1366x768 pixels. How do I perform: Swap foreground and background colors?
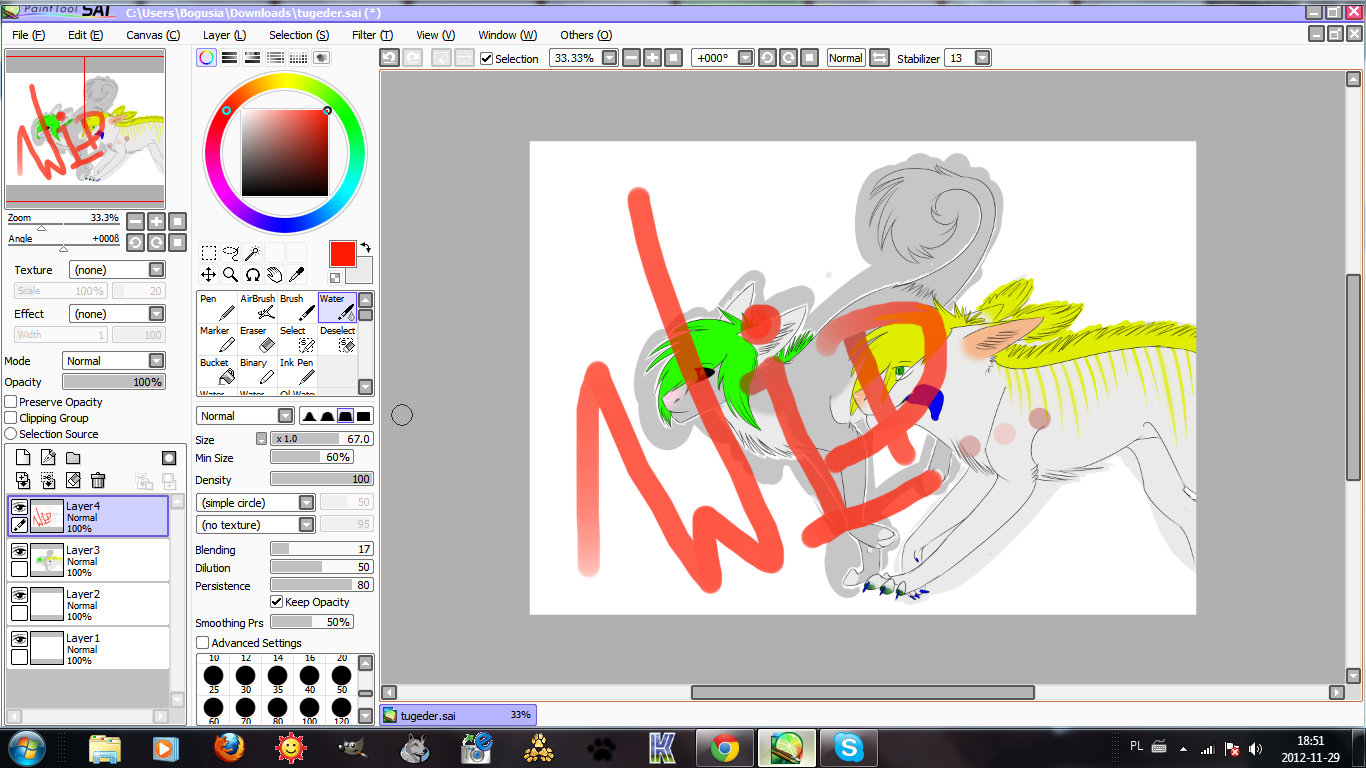(x=365, y=247)
